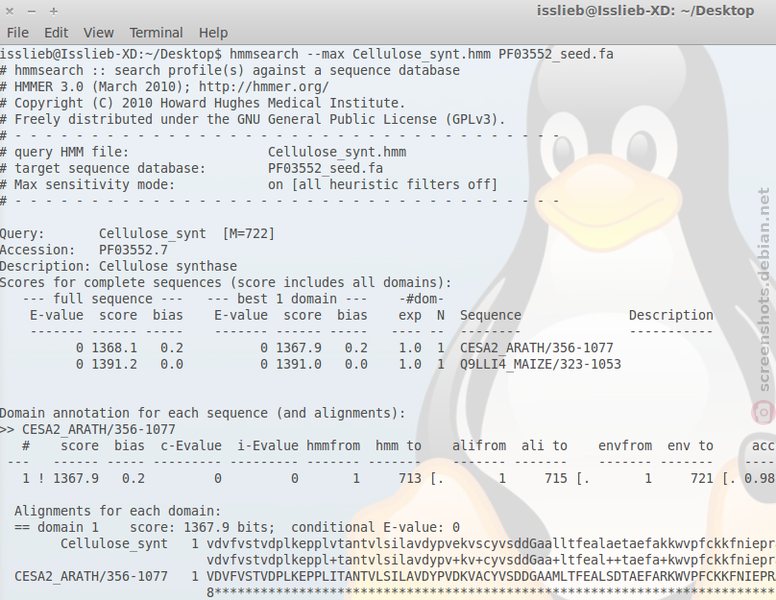Click the 'Alignments for each domain:' line
This screenshot has height=600, width=776.
118,511
